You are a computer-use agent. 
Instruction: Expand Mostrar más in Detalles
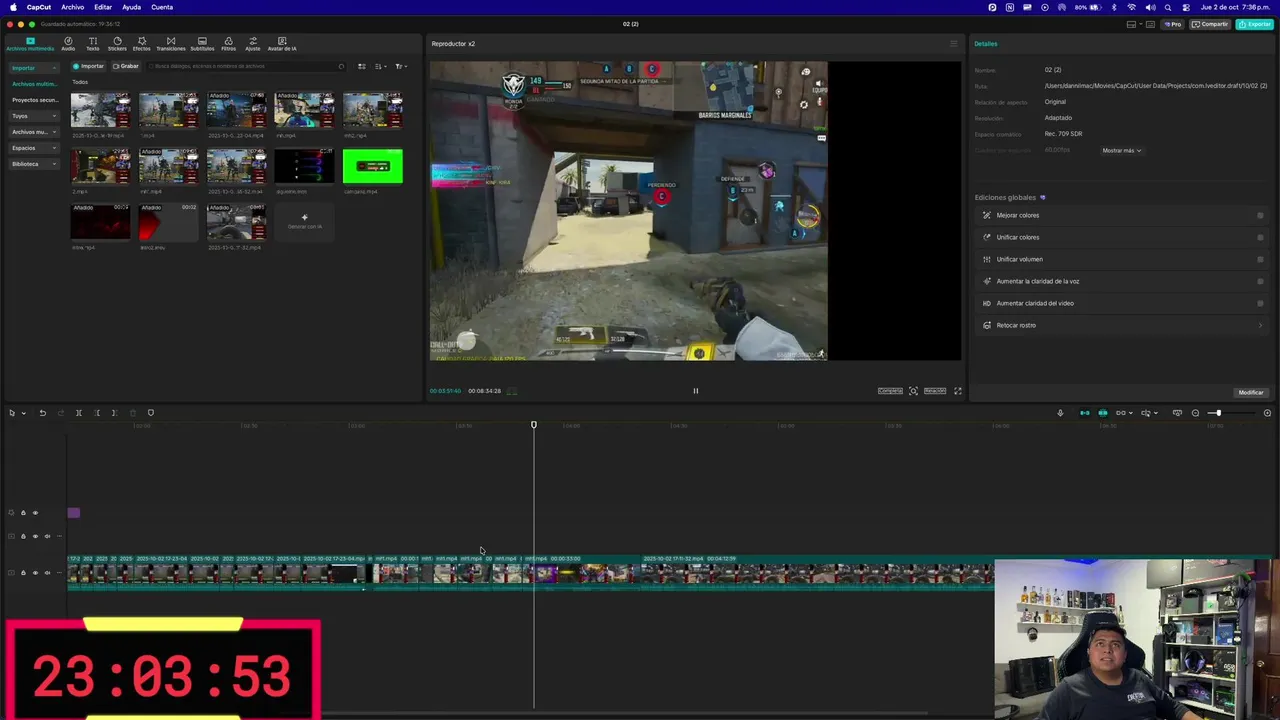pyautogui.click(x=1121, y=150)
